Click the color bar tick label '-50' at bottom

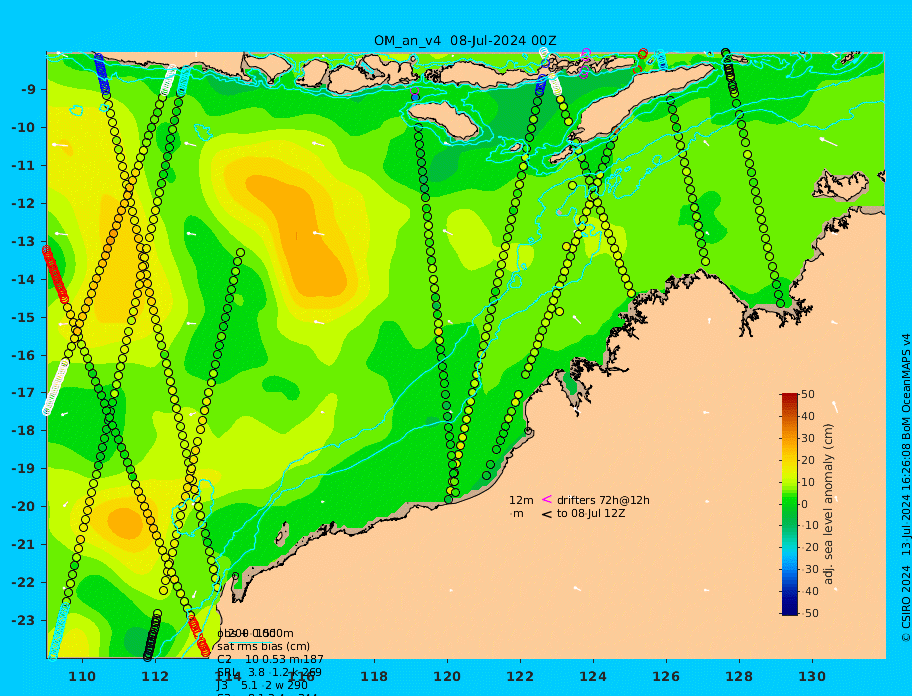[810, 613]
